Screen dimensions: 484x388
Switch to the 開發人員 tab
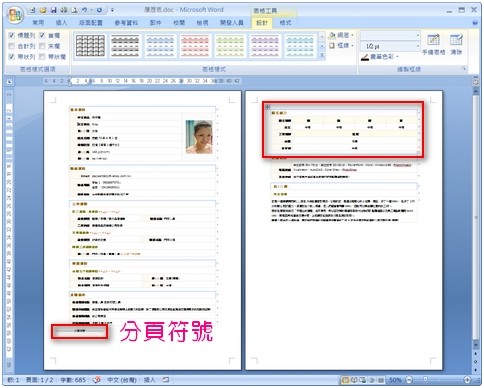231,23
